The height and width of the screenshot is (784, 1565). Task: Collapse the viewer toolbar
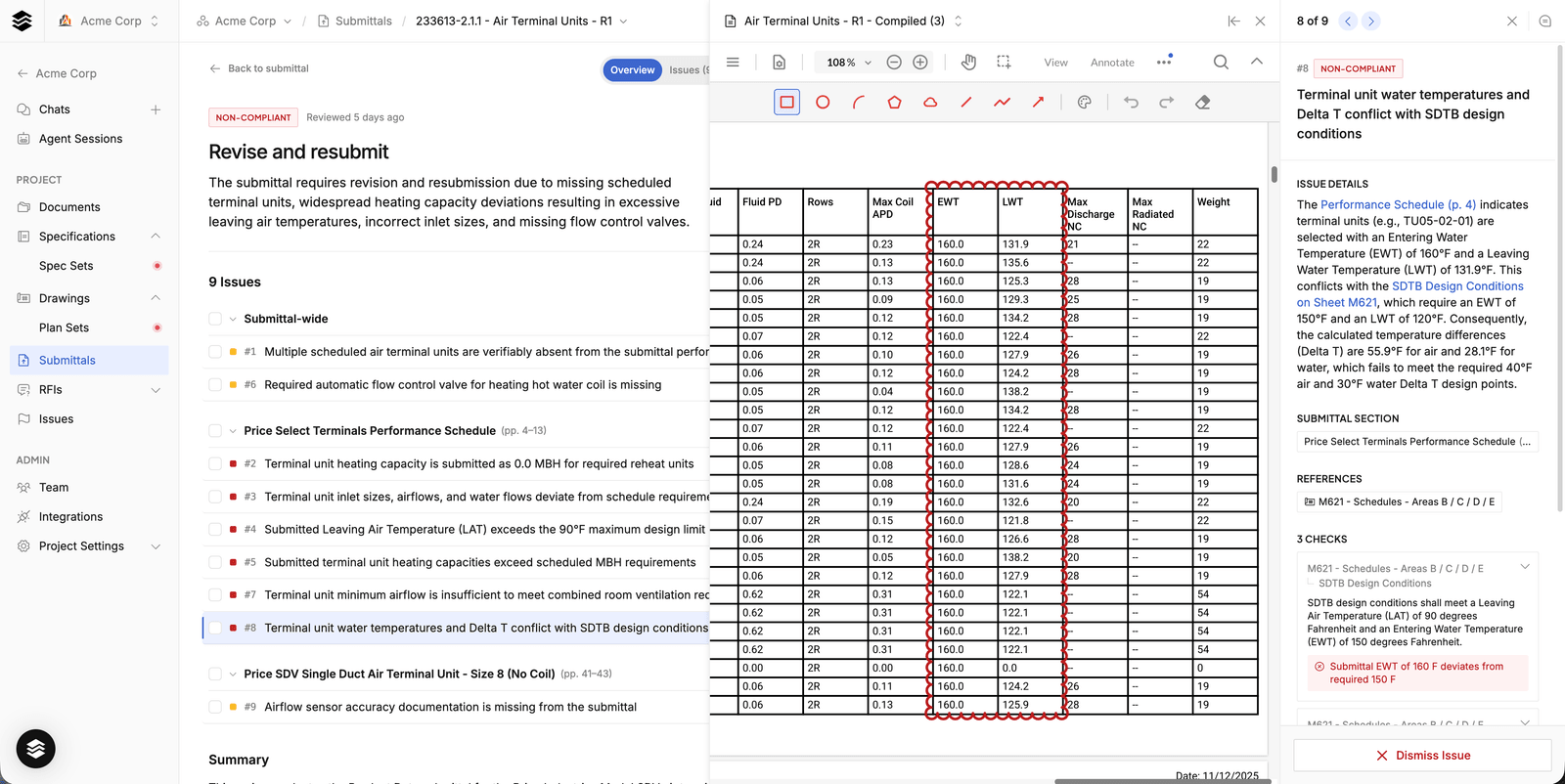point(1257,61)
